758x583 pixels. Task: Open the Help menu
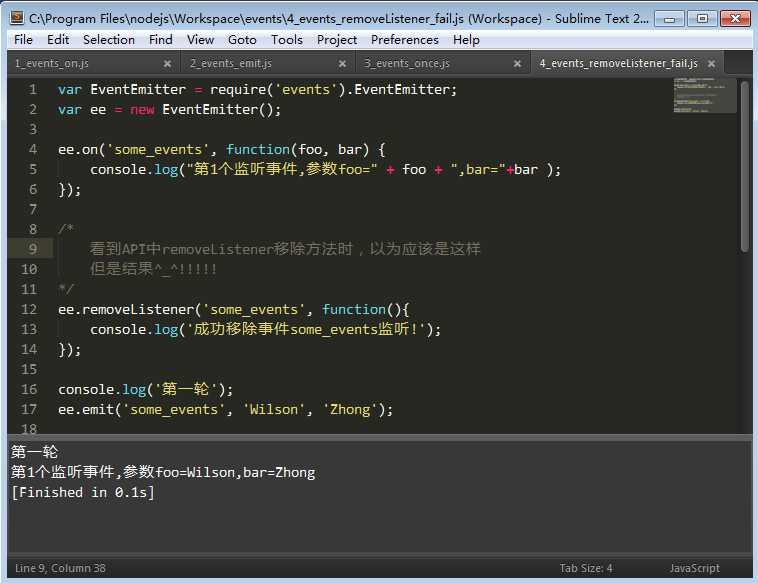pos(466,40)
